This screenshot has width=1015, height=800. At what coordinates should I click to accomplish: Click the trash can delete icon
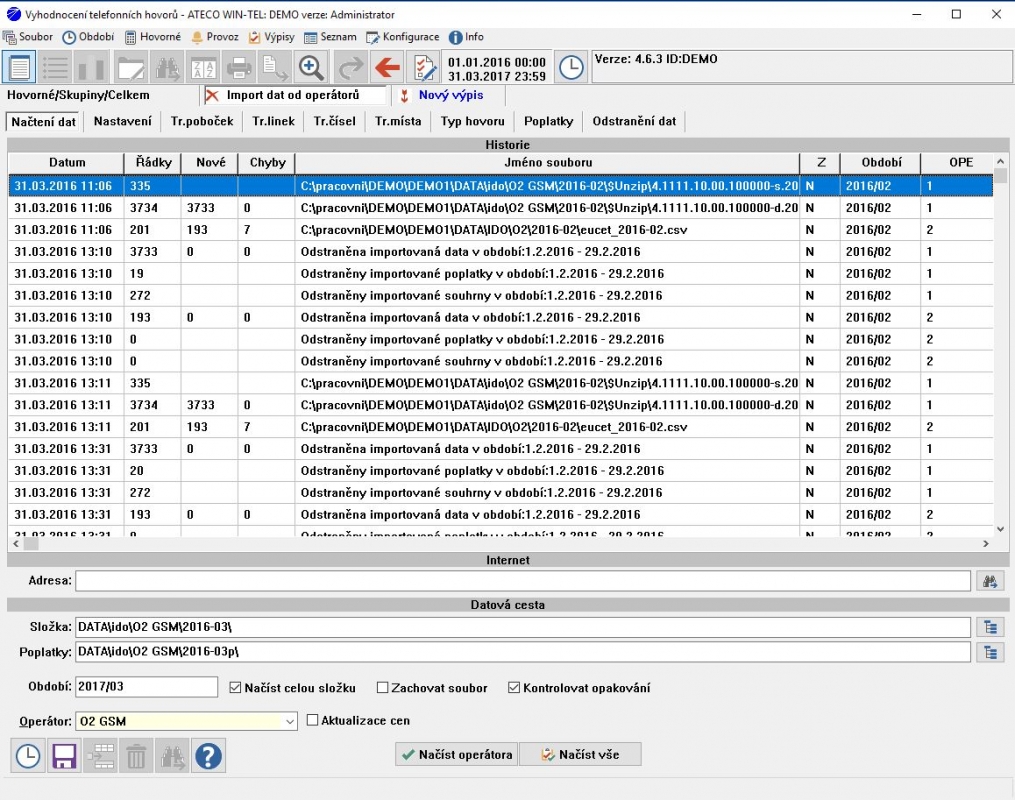[137, 755]
